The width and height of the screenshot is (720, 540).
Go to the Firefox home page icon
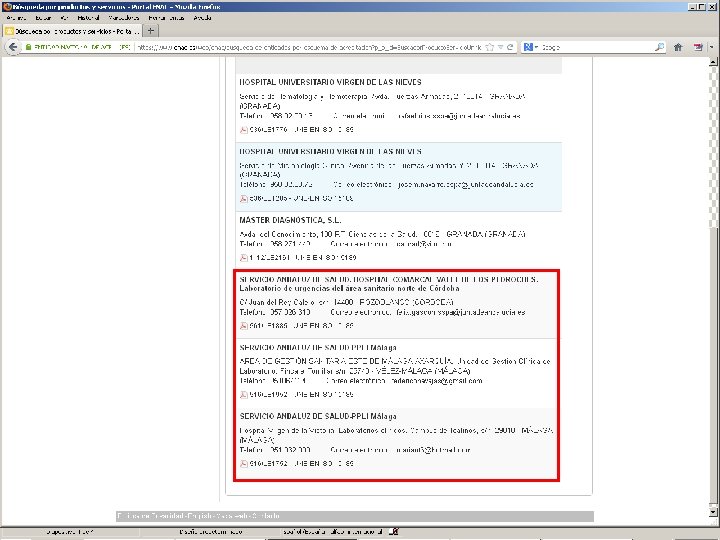tap(678, 47)
